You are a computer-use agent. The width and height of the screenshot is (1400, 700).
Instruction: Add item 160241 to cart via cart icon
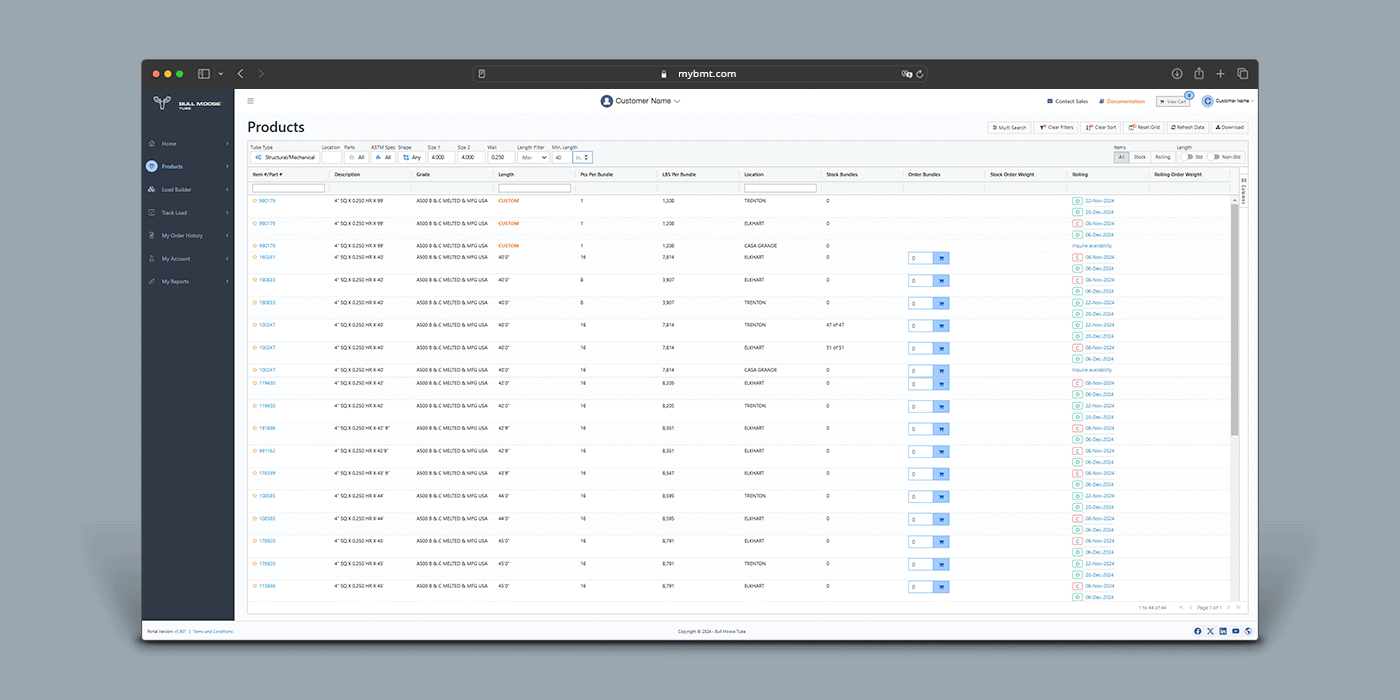(x=941, y=258)
